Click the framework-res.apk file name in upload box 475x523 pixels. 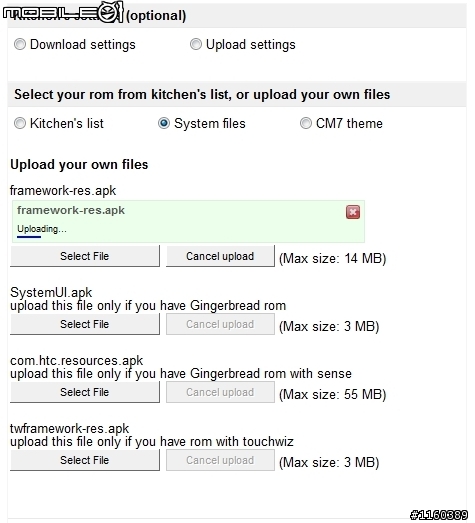tap(71, 210)
